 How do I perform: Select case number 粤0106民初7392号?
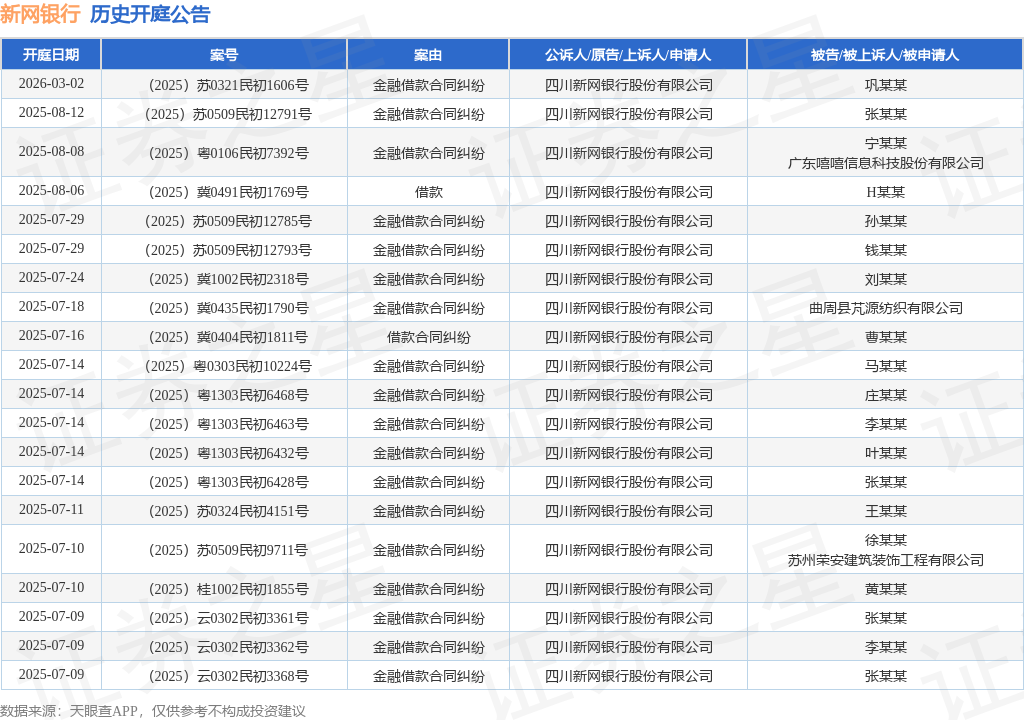tap(229, 153)
